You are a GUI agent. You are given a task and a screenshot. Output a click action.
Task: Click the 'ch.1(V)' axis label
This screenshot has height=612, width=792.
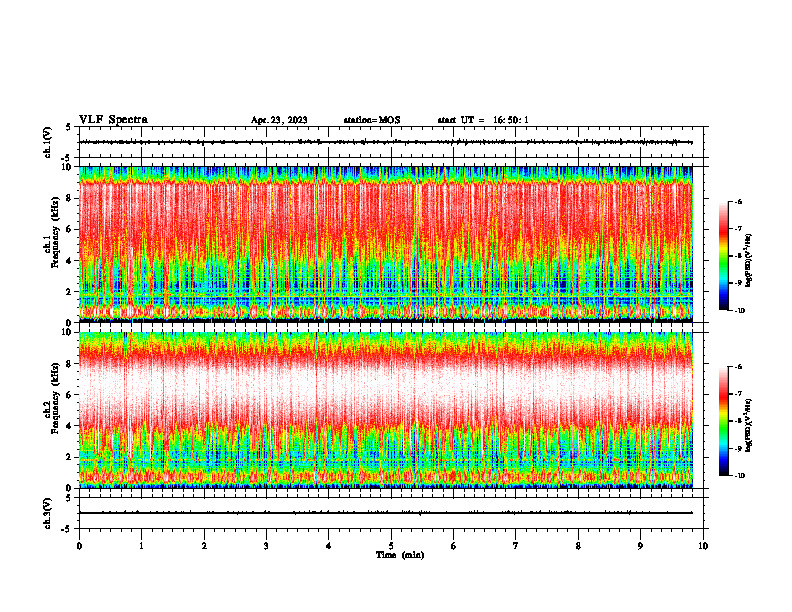click(x=48, y=142)
